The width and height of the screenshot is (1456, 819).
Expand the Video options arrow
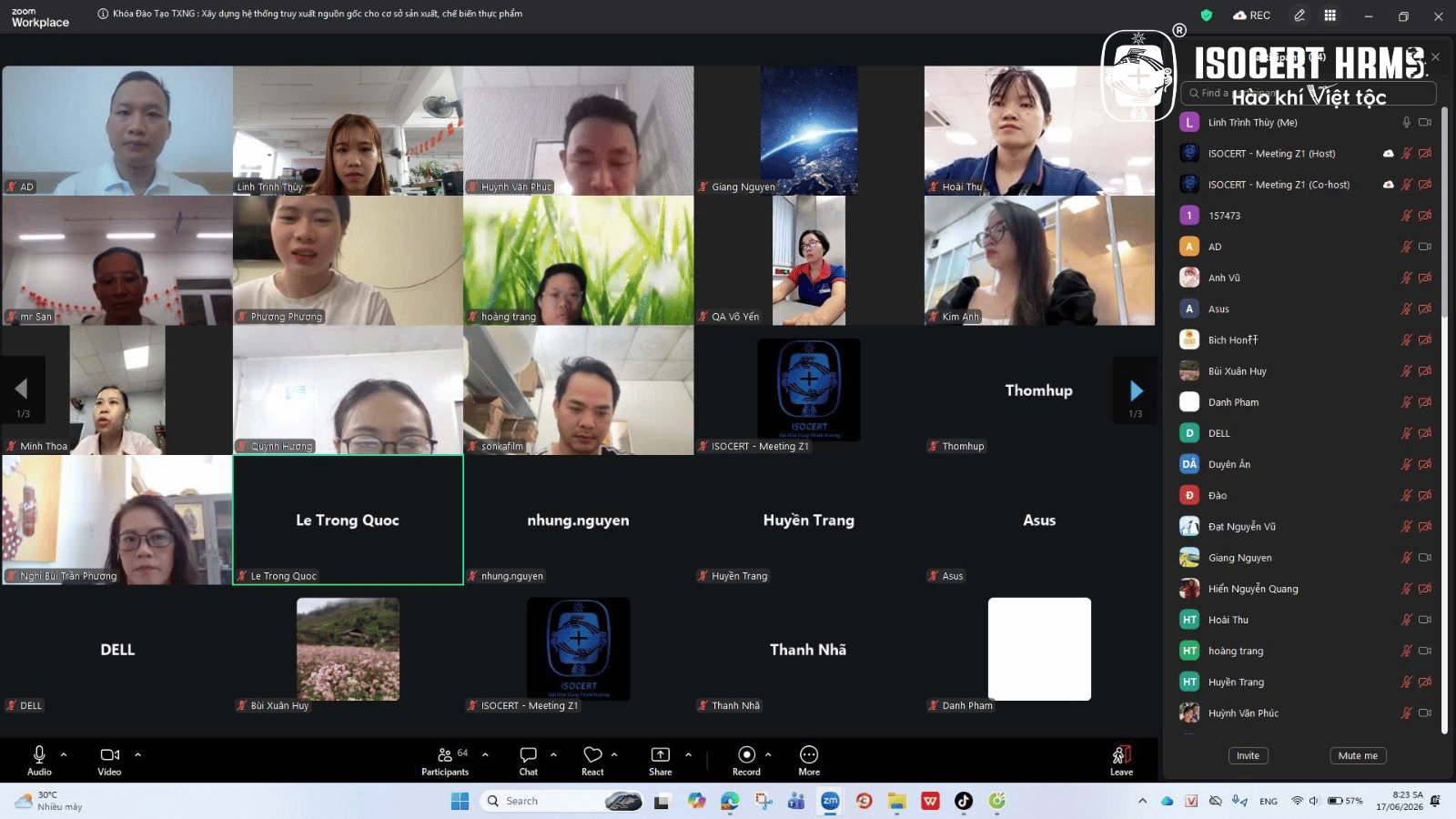(x=138, y=754)
